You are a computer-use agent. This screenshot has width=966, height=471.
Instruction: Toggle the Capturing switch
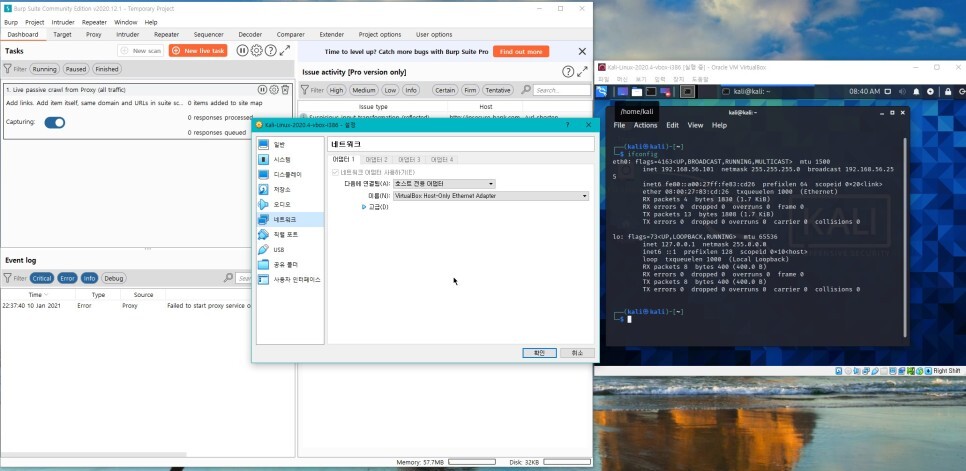coord(55,123)
